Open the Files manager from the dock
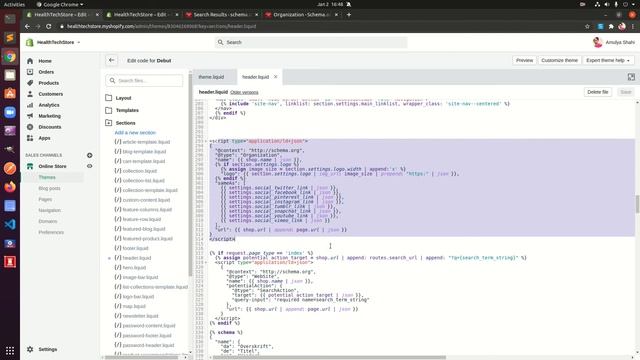 pos(10,75)
